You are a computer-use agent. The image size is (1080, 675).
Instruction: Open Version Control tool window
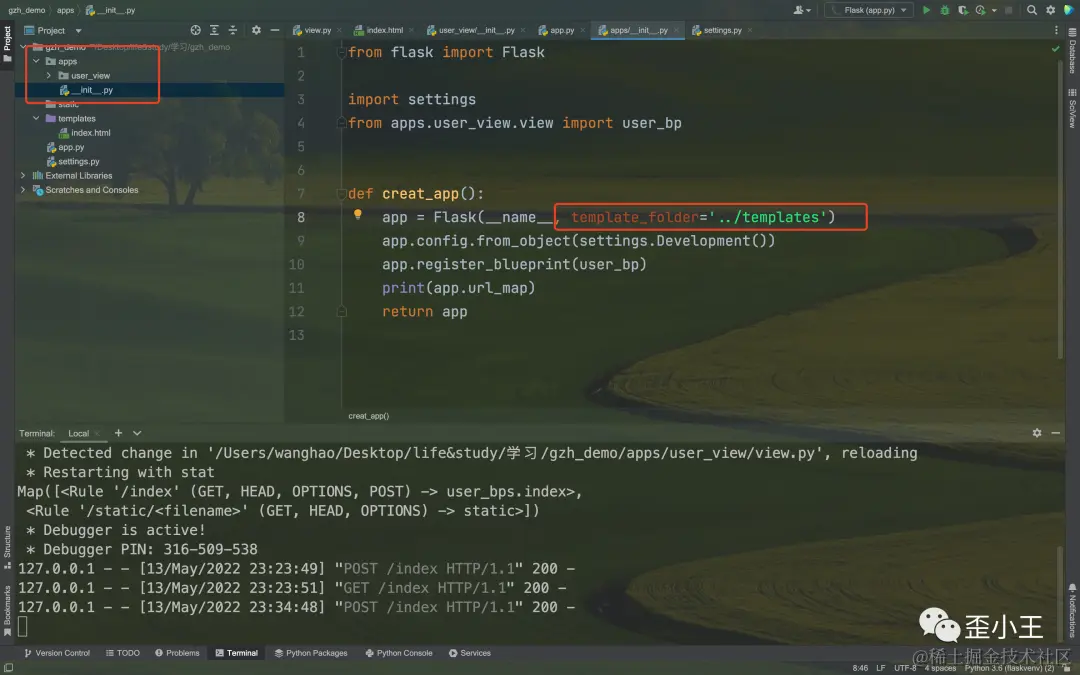pyautogui.click(x=56, y=653)
